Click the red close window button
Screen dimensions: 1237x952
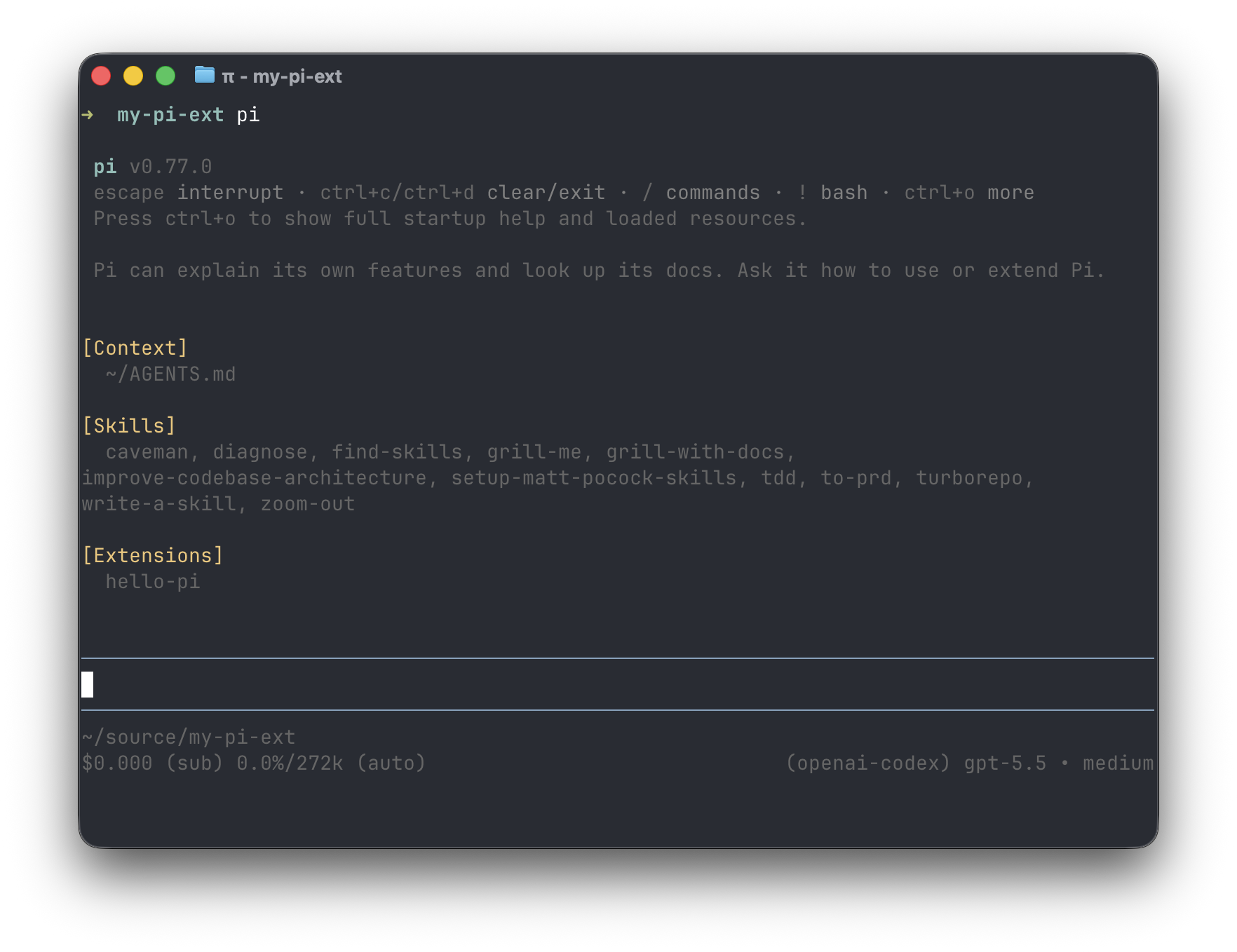[101, 76]
